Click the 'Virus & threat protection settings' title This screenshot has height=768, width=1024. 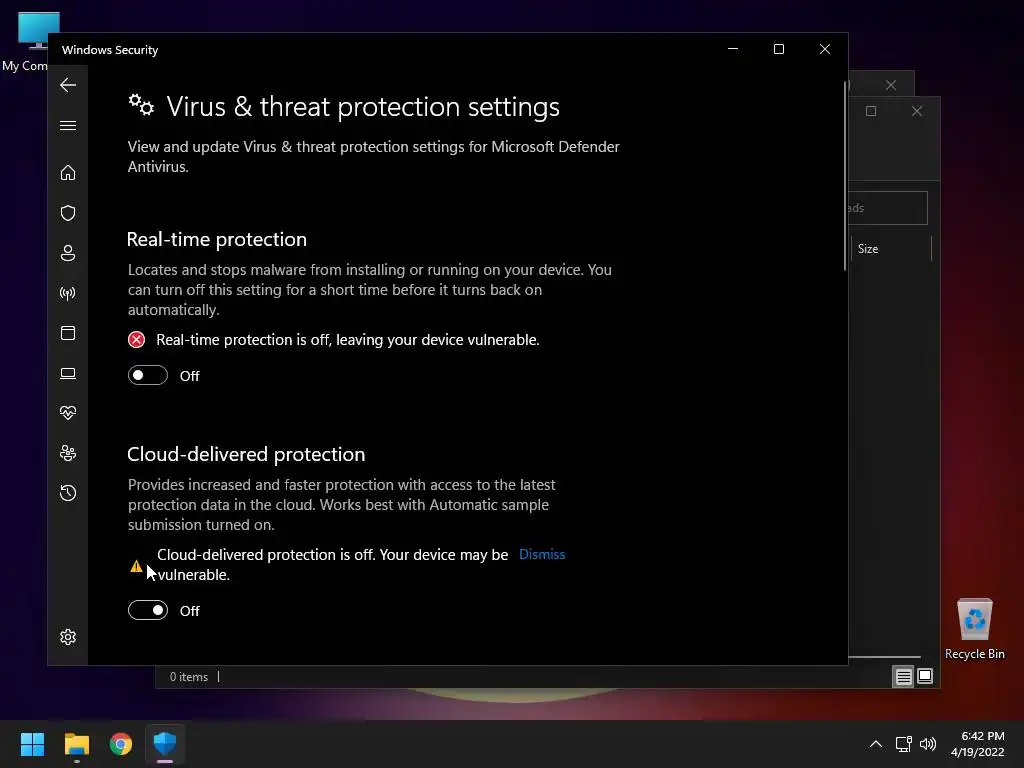coord(363,106)
